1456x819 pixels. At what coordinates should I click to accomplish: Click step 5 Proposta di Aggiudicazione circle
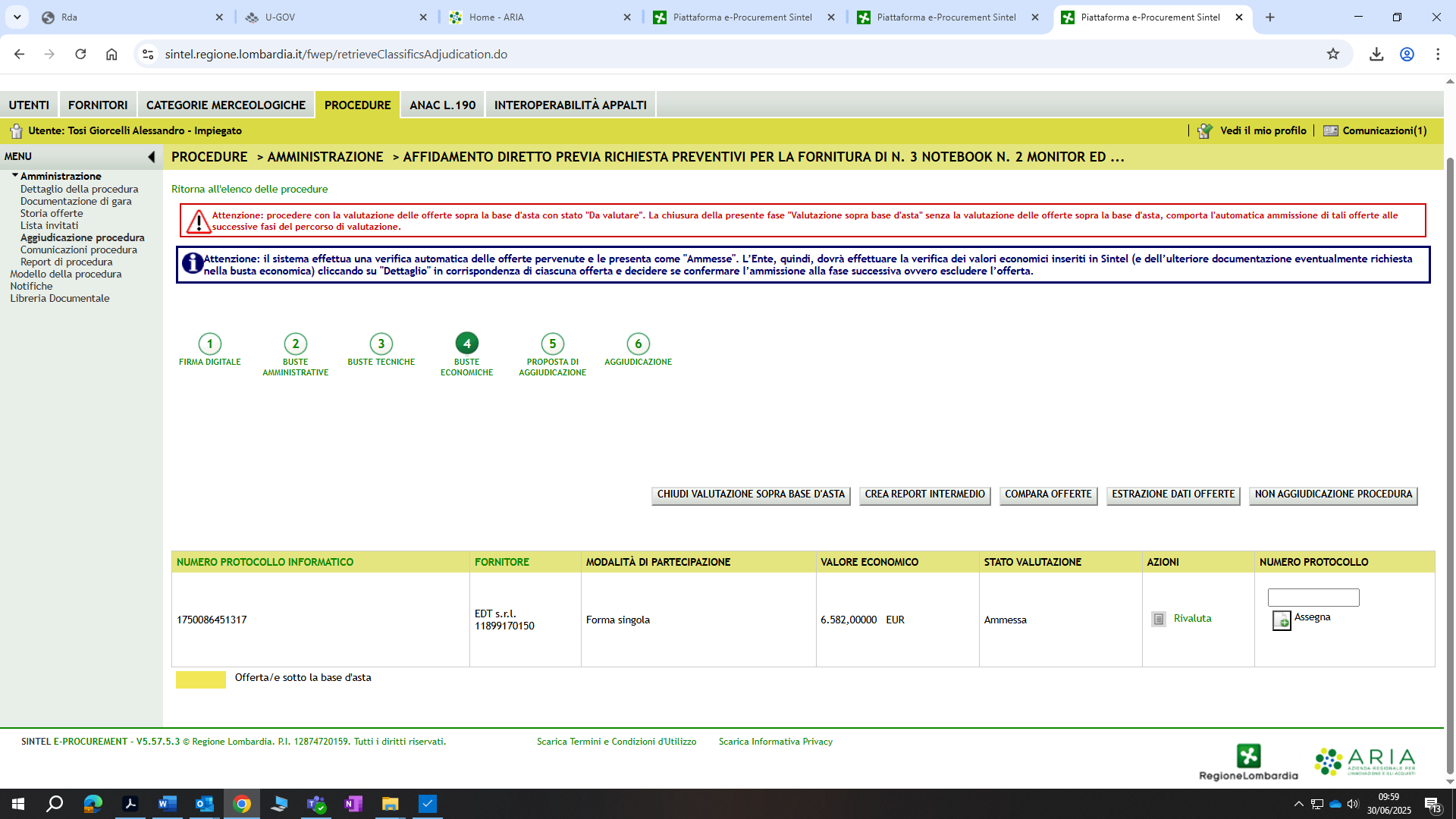(x=552, y=344)
